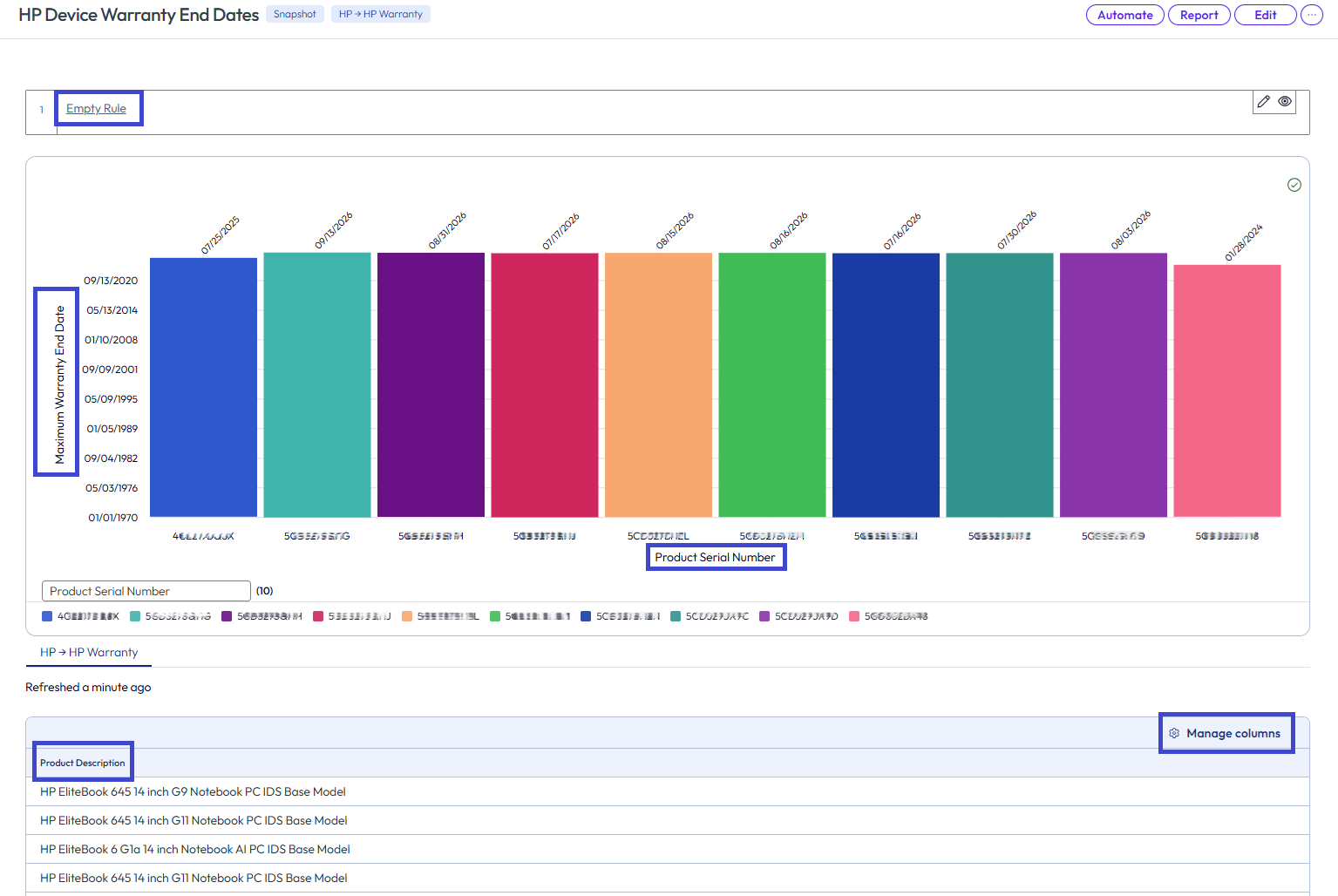Click the Maximum Warranty End Date y-axis title
Screen dimensions: 1338x896
click(59, 384)
